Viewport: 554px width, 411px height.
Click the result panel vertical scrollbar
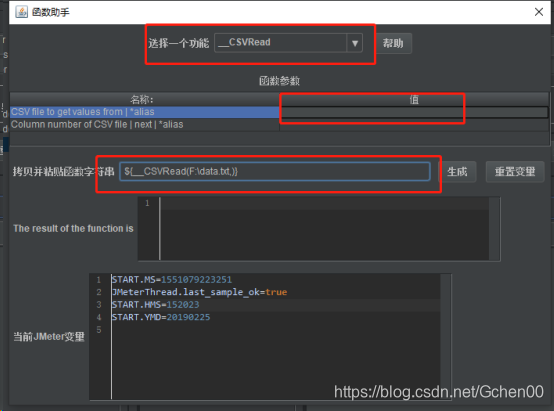click(x=494, y=229)
